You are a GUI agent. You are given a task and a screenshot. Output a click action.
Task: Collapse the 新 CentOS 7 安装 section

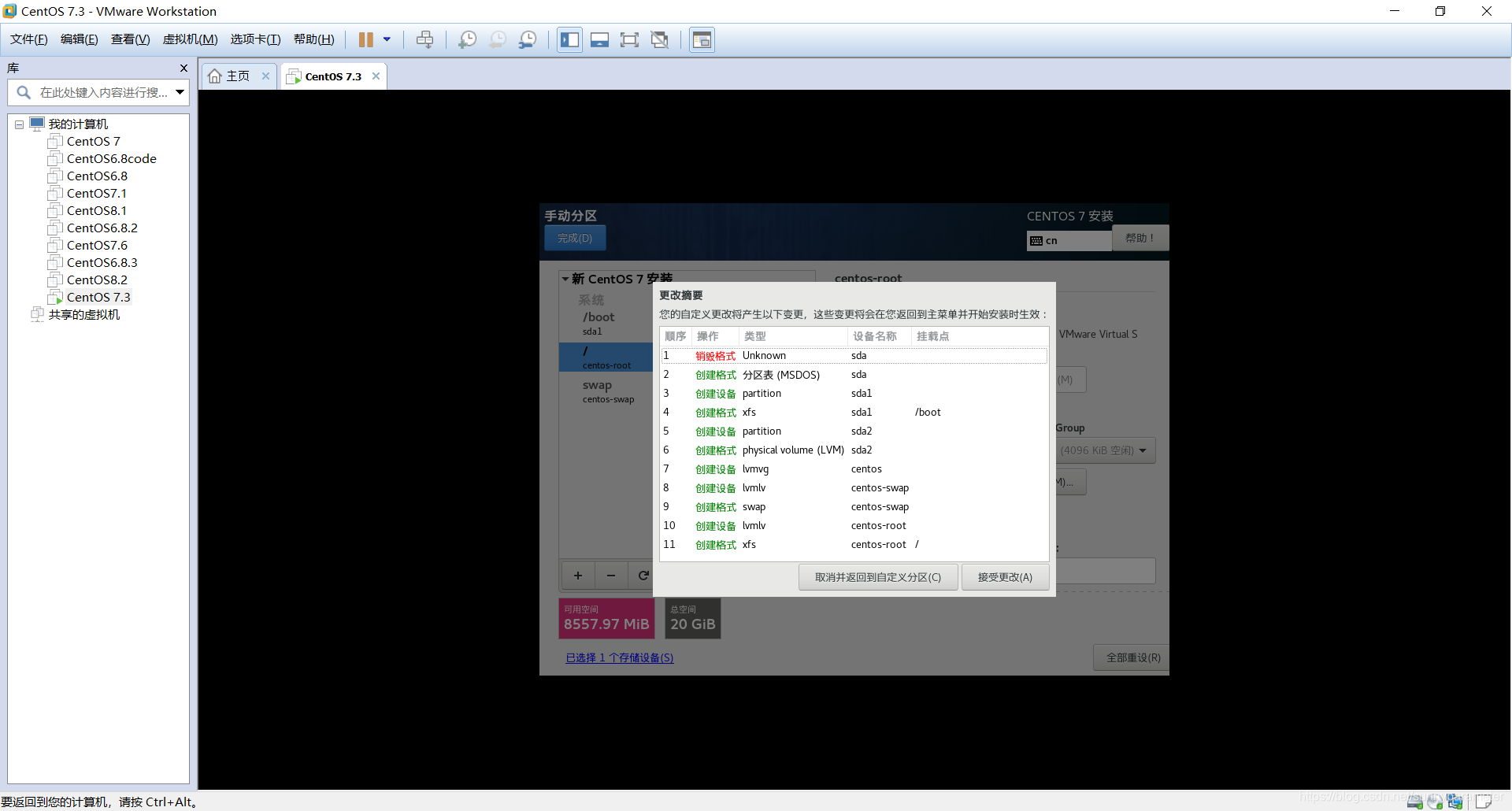coord(565,279)
